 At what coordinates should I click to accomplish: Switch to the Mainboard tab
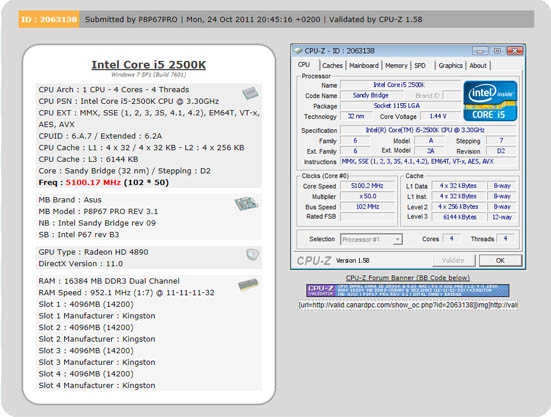(364, 66)
